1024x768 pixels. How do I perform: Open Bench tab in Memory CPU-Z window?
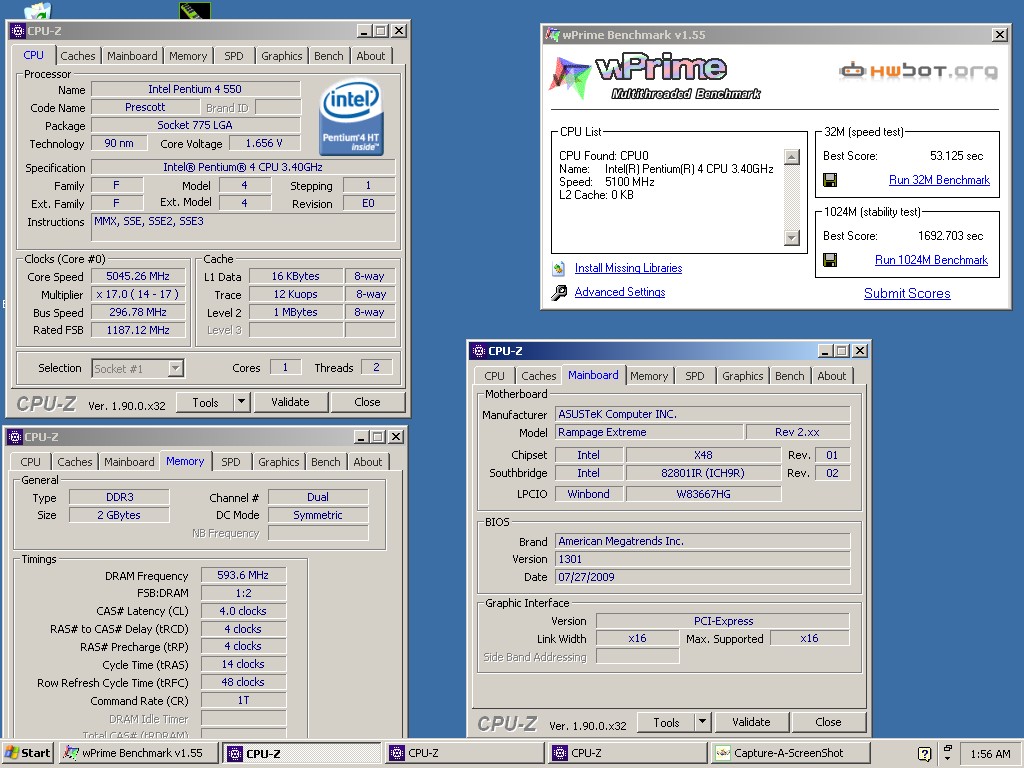coord(326,462)
